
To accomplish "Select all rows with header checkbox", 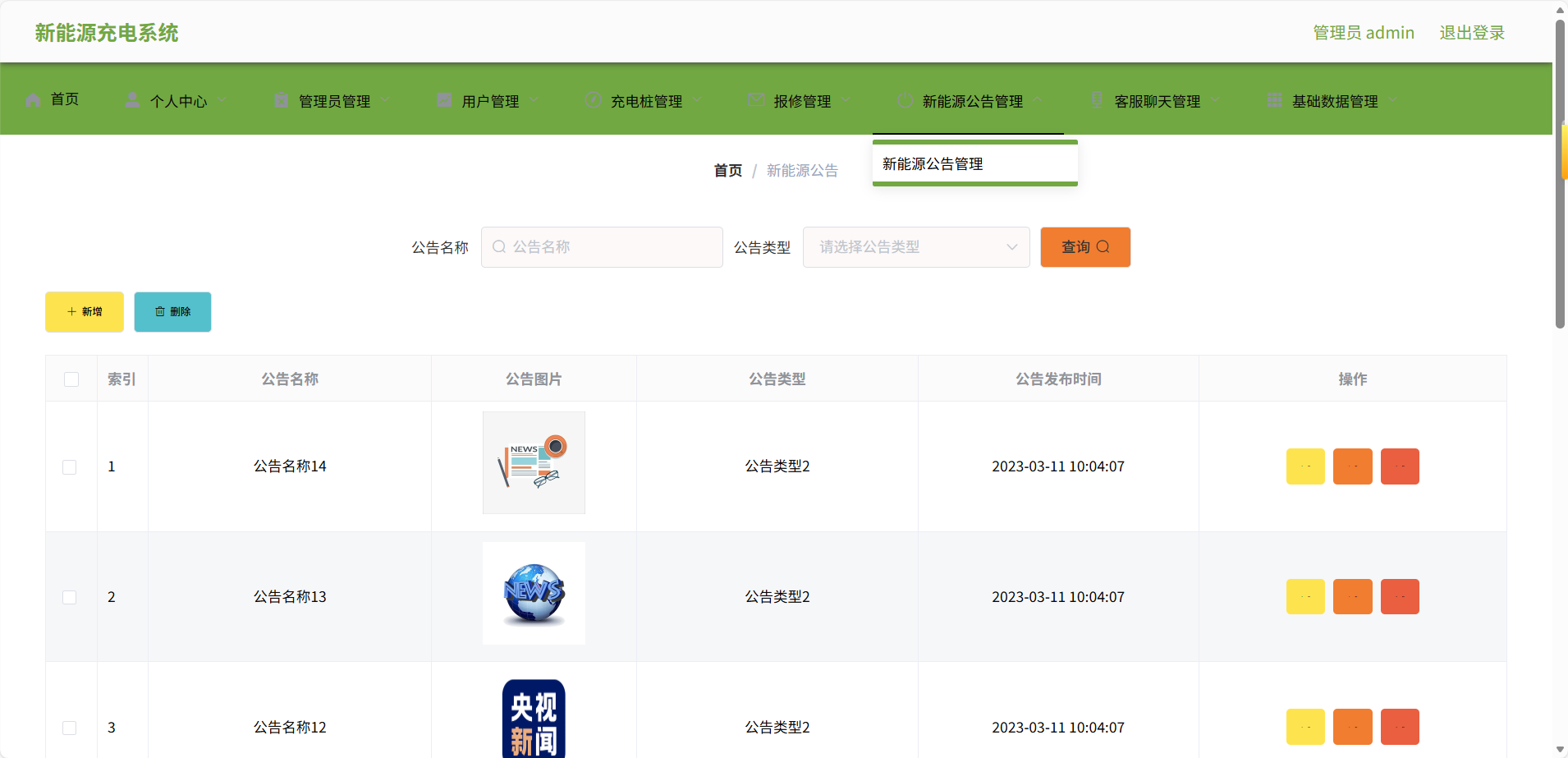I will point(71,379).
